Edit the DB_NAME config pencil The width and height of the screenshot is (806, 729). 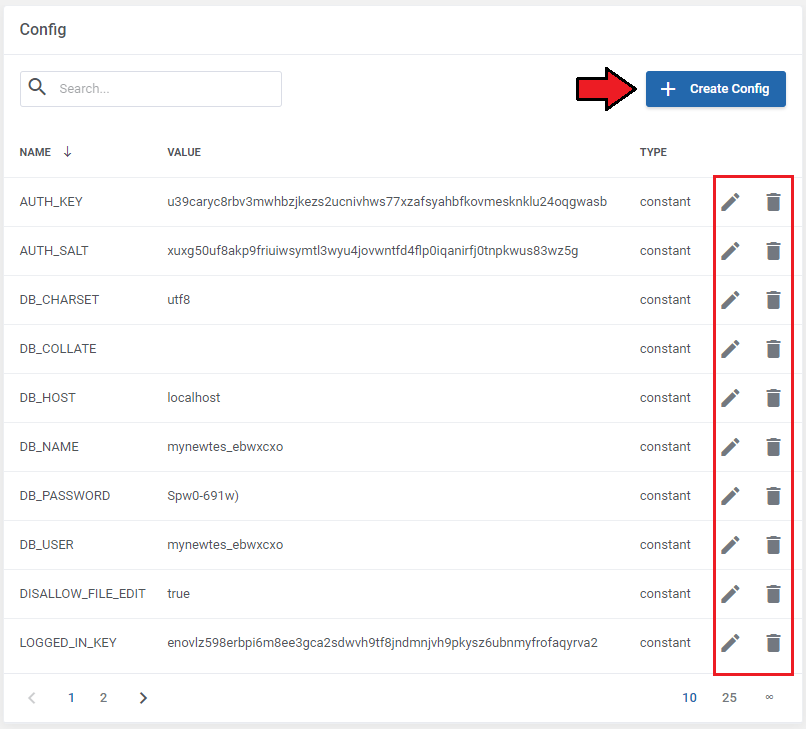point(730,447)
